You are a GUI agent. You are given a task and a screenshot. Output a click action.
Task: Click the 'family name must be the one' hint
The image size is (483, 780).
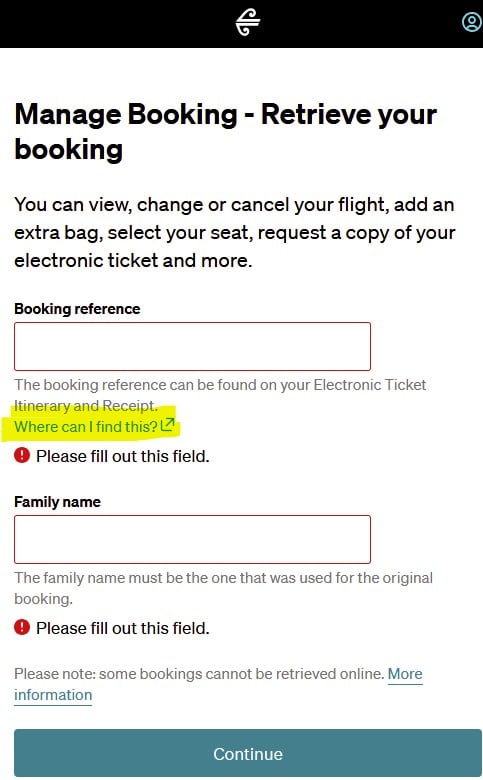point(223,588)
